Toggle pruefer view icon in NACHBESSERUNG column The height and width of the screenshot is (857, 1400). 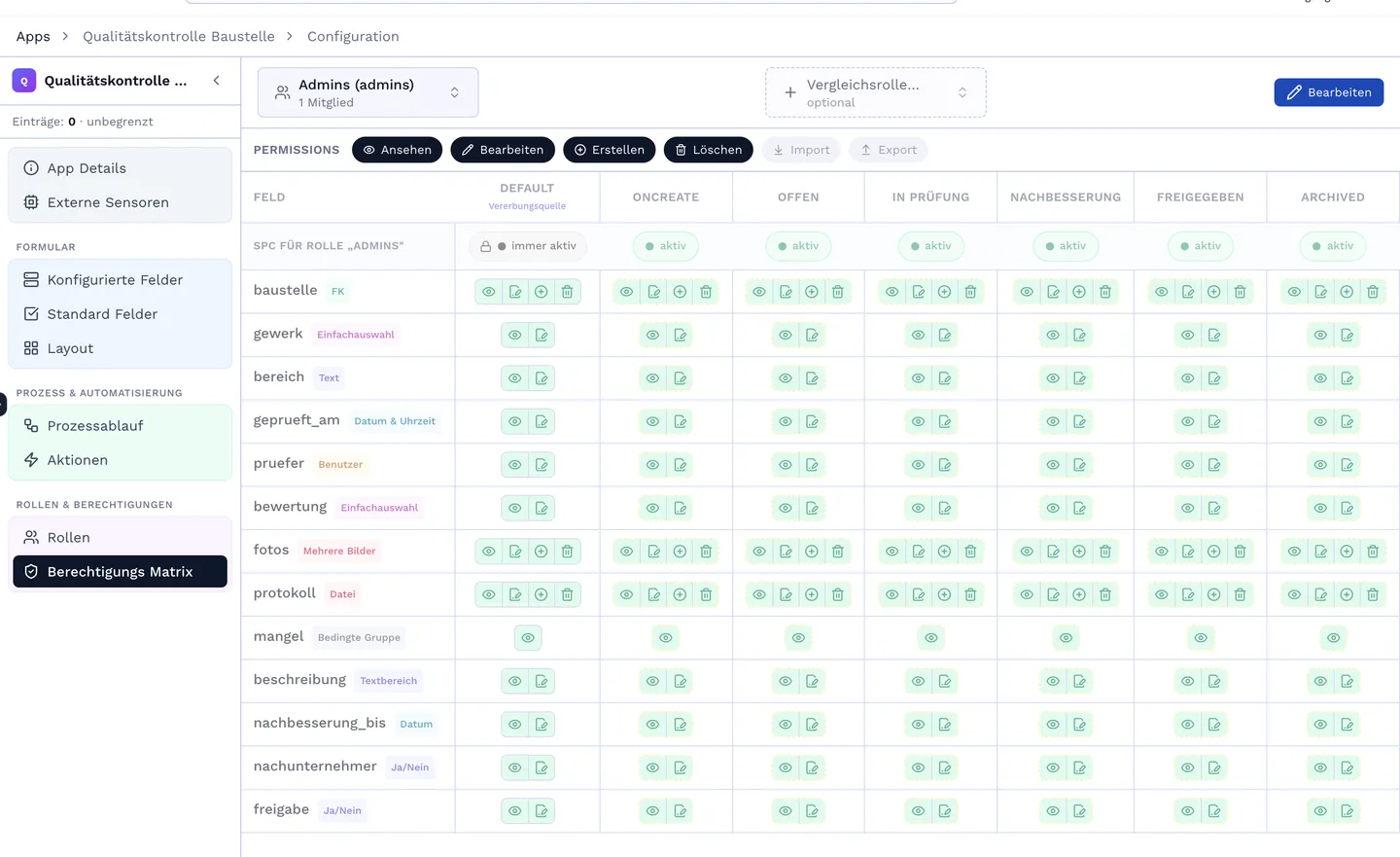click(1053, 465)
